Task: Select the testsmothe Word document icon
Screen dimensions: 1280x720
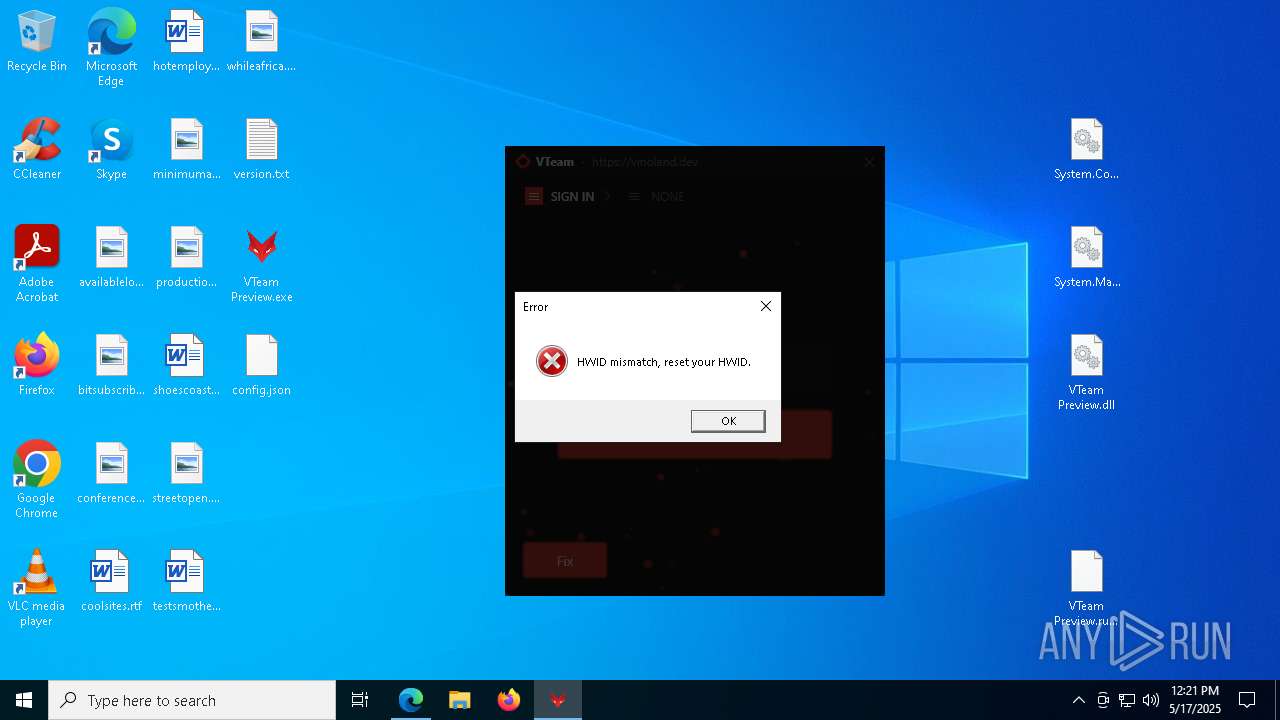Action: click(186, 581)
